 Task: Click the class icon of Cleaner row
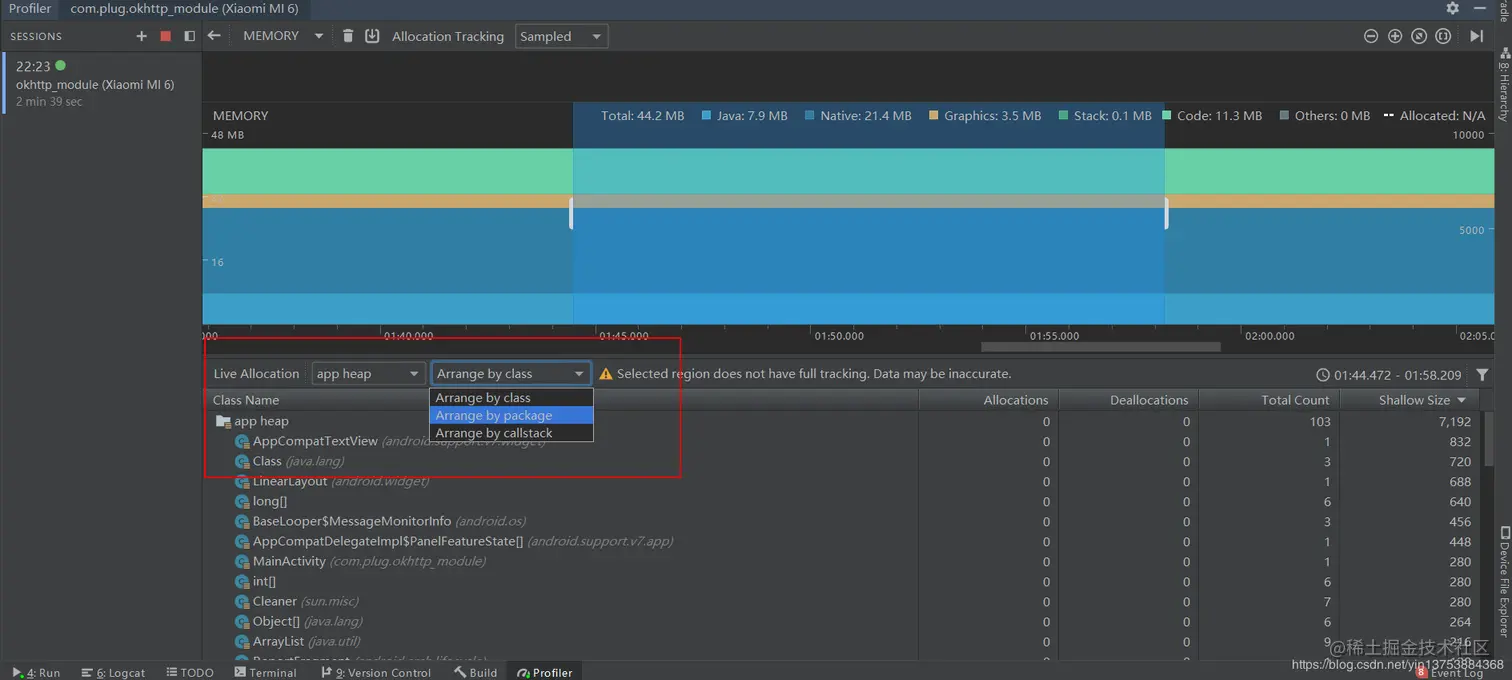click(242, 601)
